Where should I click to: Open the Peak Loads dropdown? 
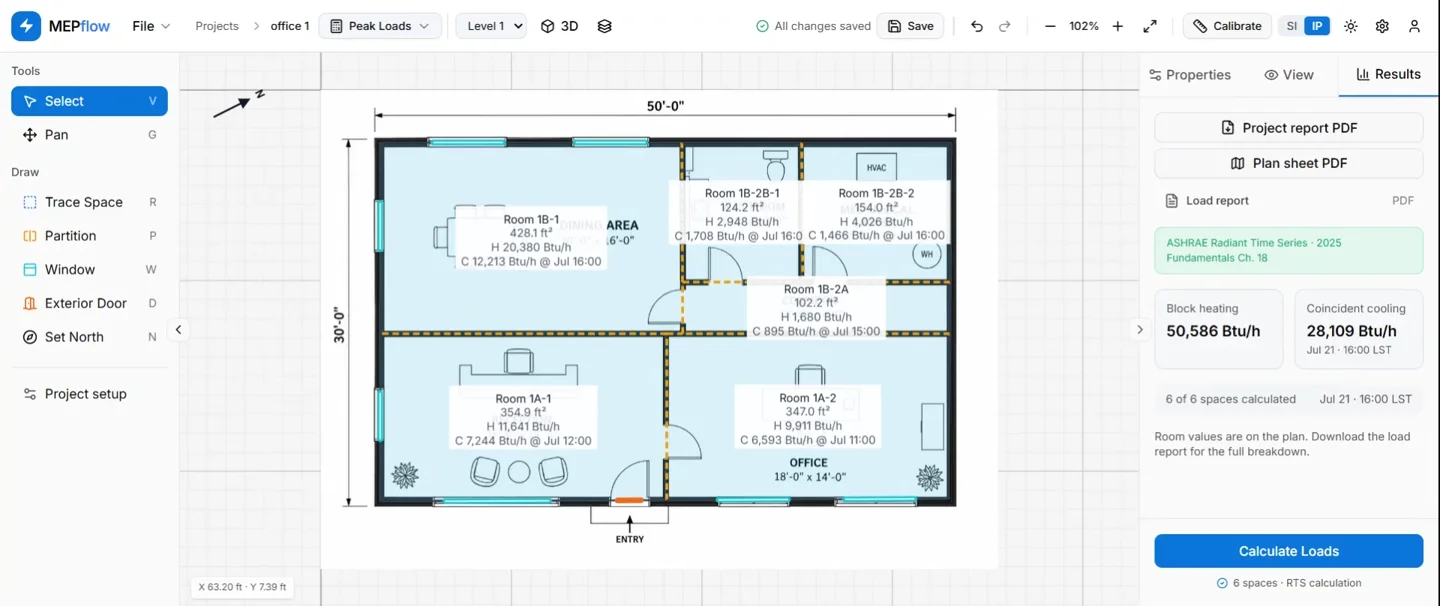[x=380, y=26]
